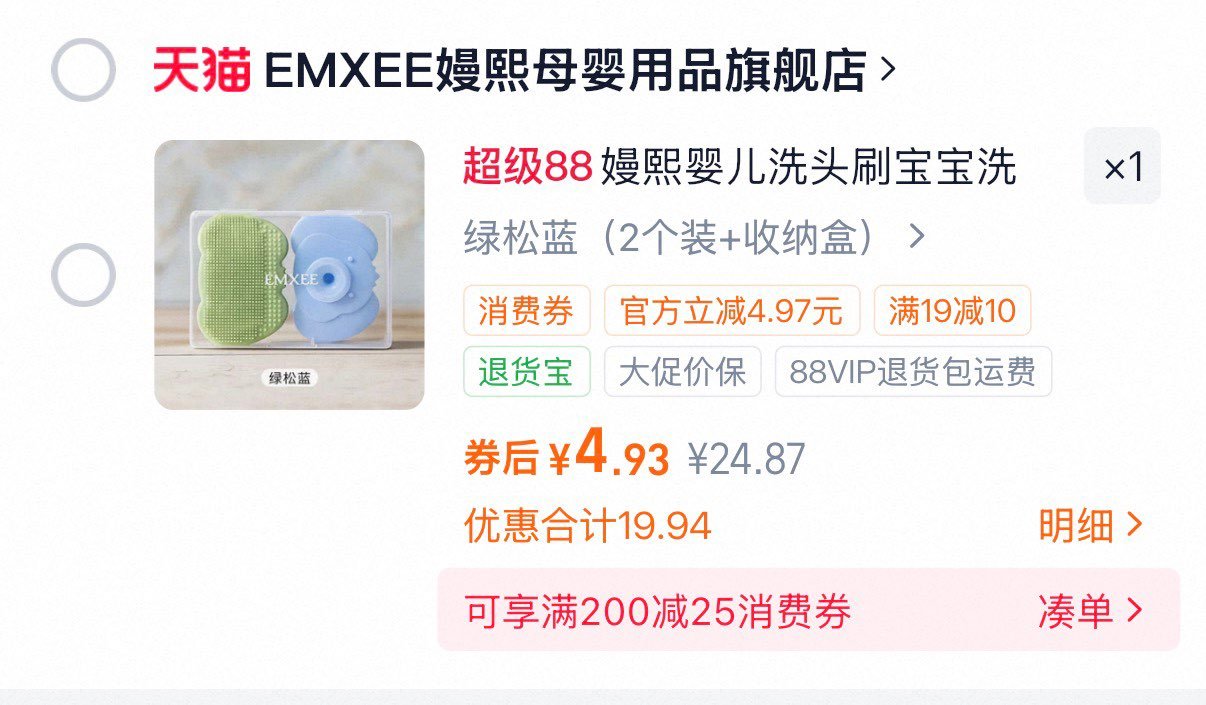Tap the 超级88 badge
Viewport: 1206px width, 705px height.
tap(527, 168)
